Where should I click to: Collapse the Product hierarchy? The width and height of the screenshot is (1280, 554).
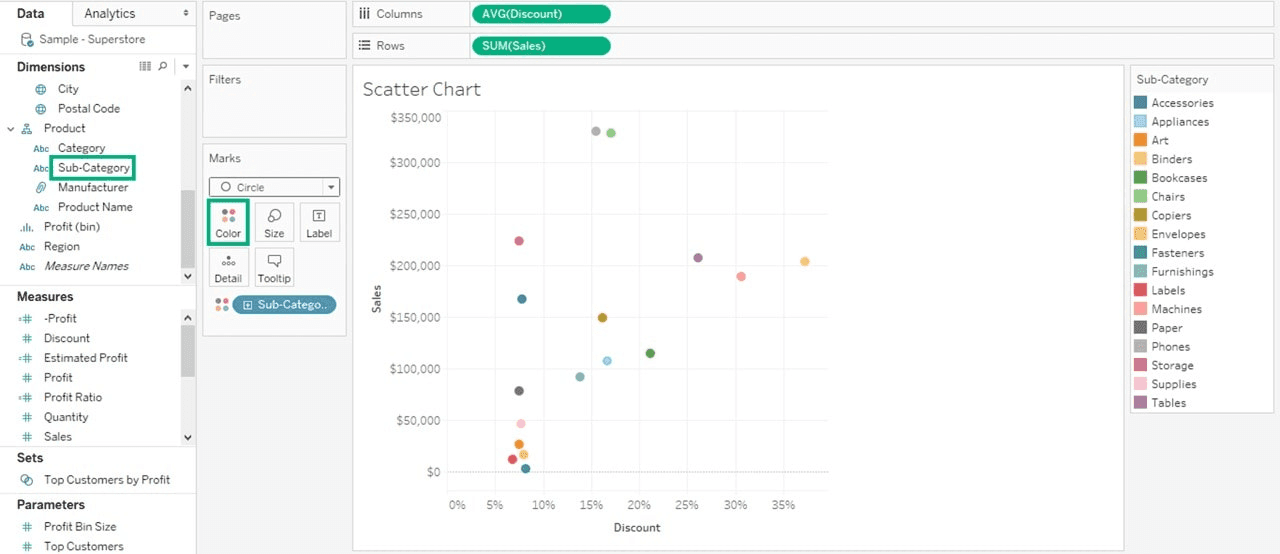tap(11, 129)
